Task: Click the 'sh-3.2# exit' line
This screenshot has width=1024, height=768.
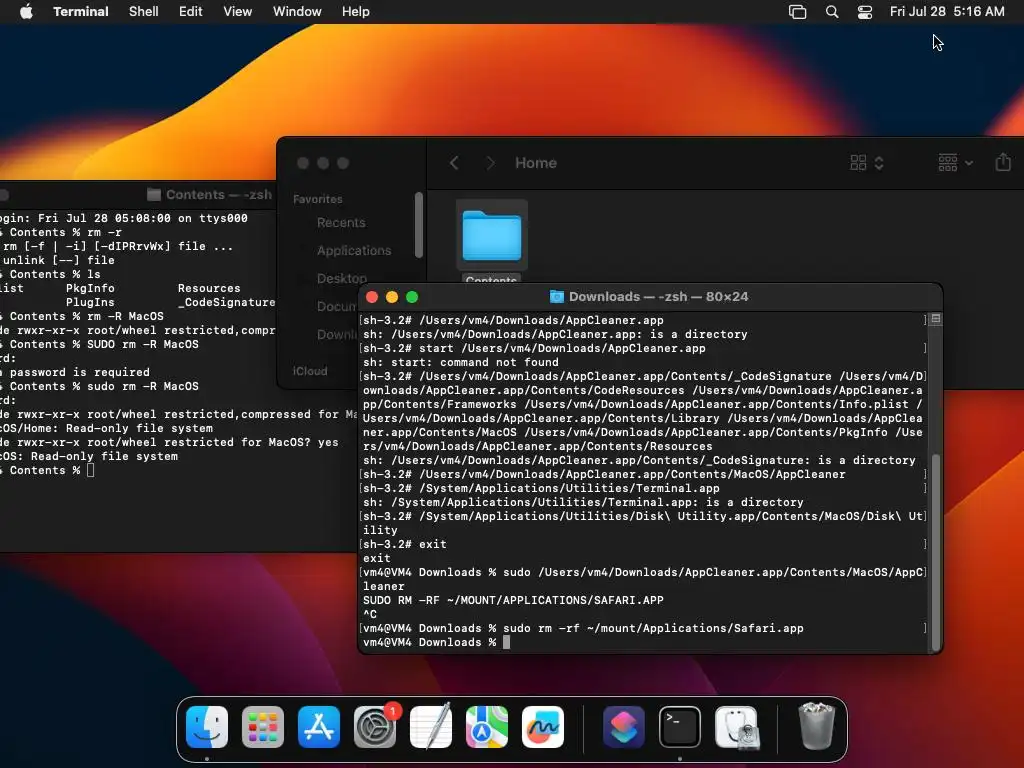Action: (405, 544)
